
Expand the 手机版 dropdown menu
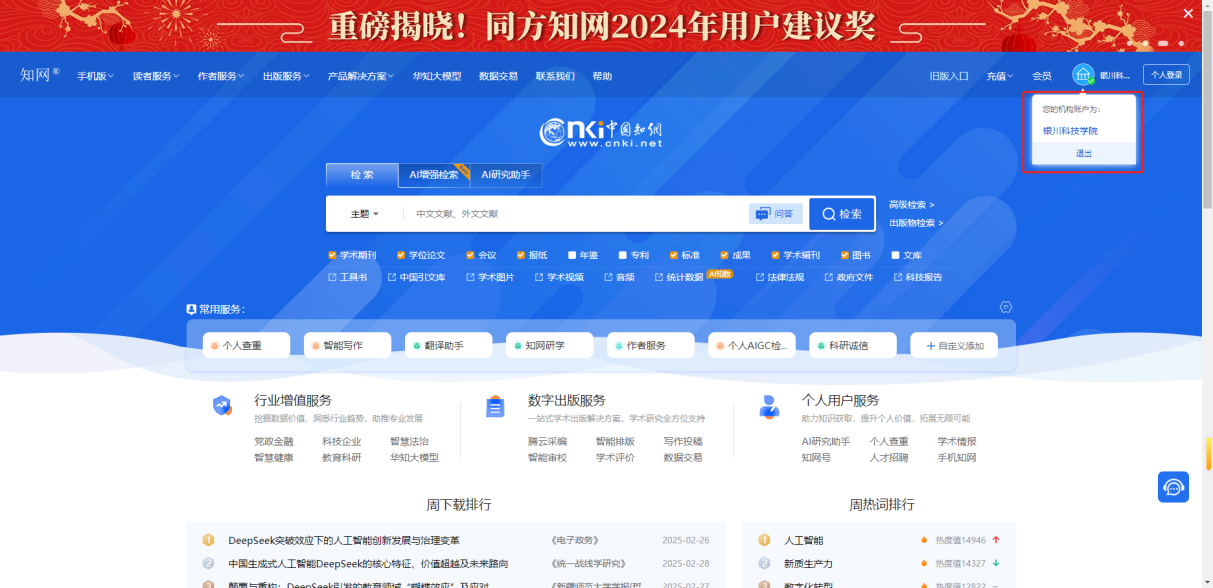pyautogui.click(x=95, y=76)
